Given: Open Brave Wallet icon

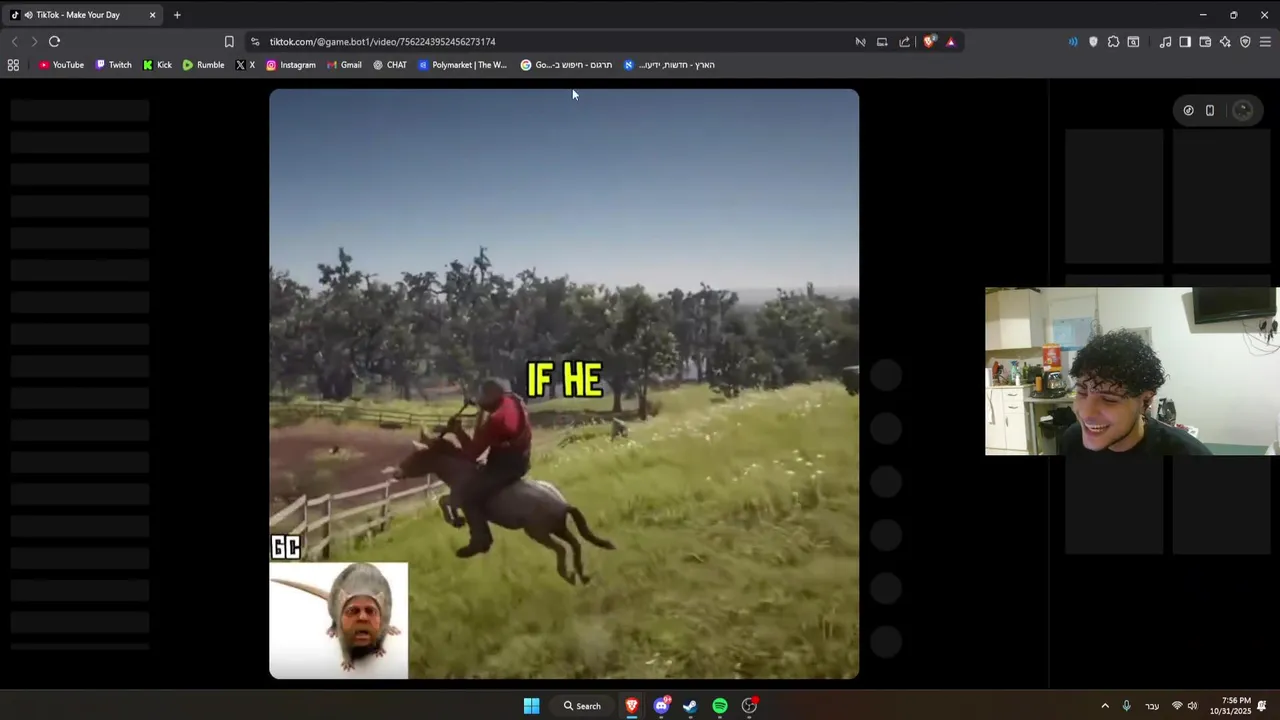Looking at the screenshot, I should click(1205, 42).
